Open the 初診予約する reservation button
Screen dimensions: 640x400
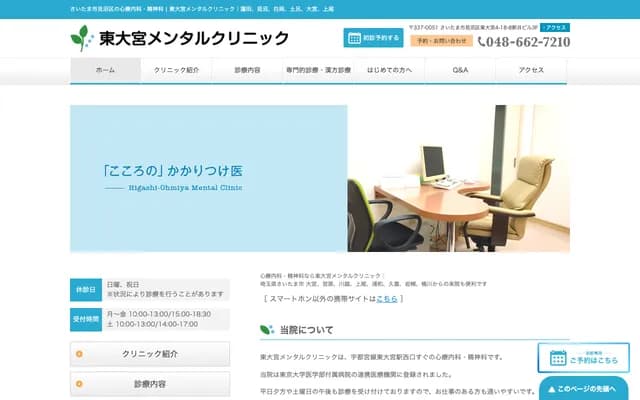pyautogui.click(x=373, y=38)
